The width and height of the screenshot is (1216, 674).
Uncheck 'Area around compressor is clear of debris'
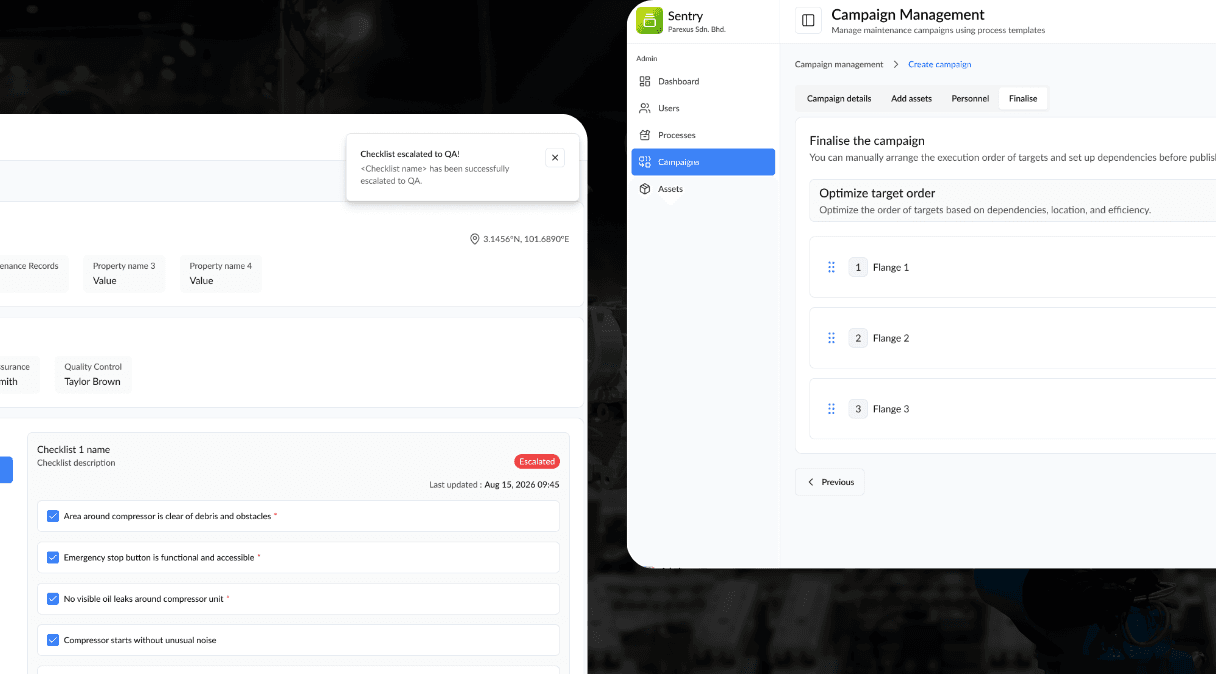(53, 516)
